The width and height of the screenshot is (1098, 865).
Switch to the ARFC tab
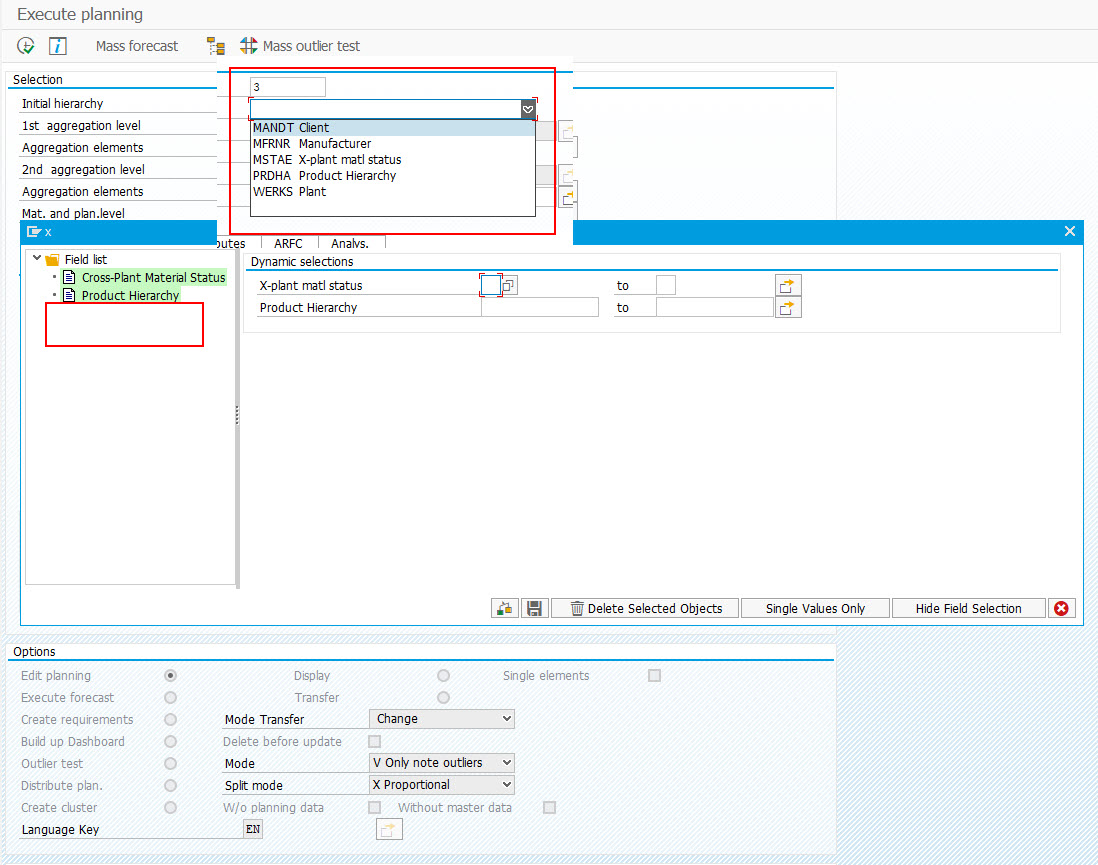point(288,243)
